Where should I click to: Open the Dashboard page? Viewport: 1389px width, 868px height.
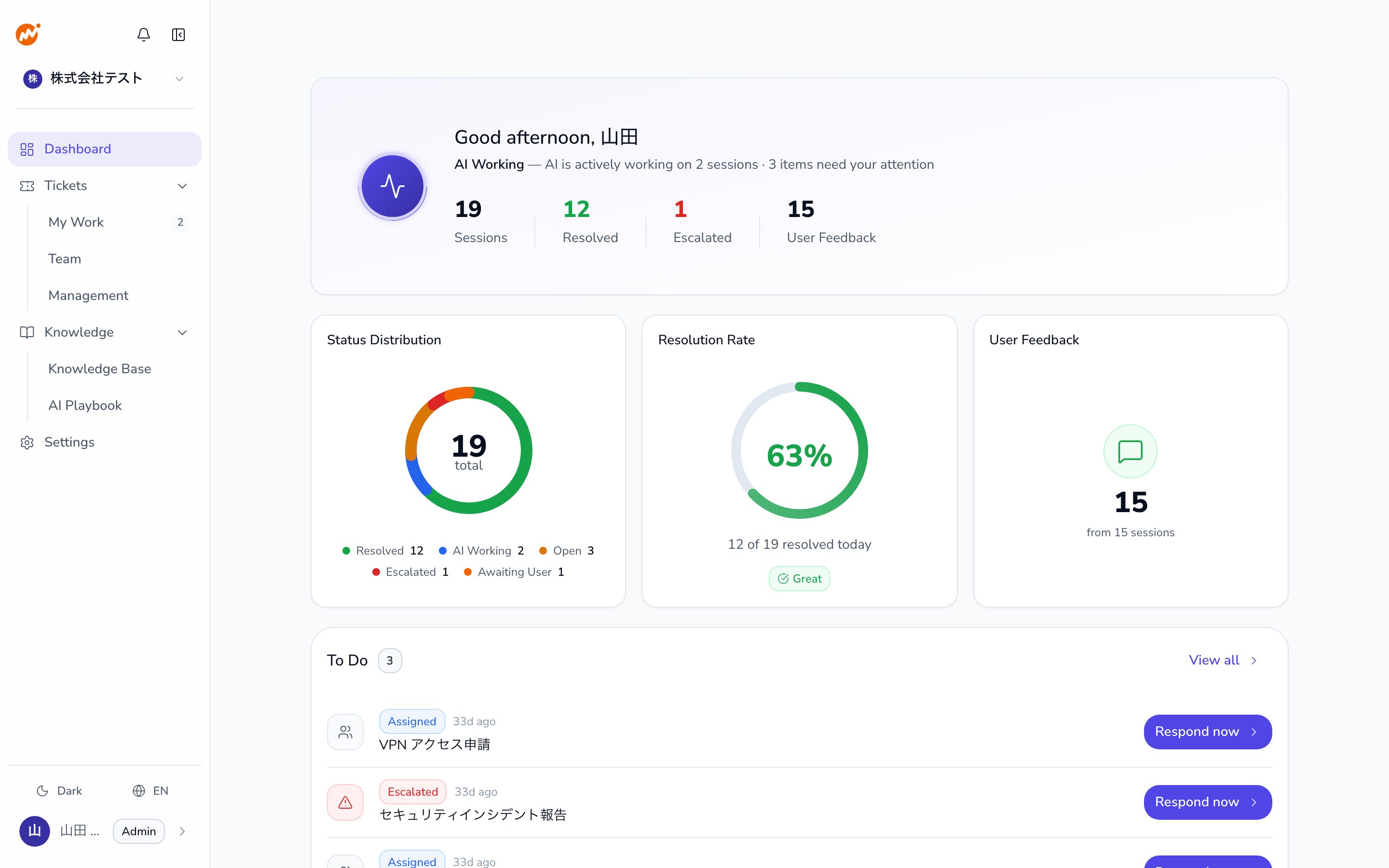coord(105,149)
